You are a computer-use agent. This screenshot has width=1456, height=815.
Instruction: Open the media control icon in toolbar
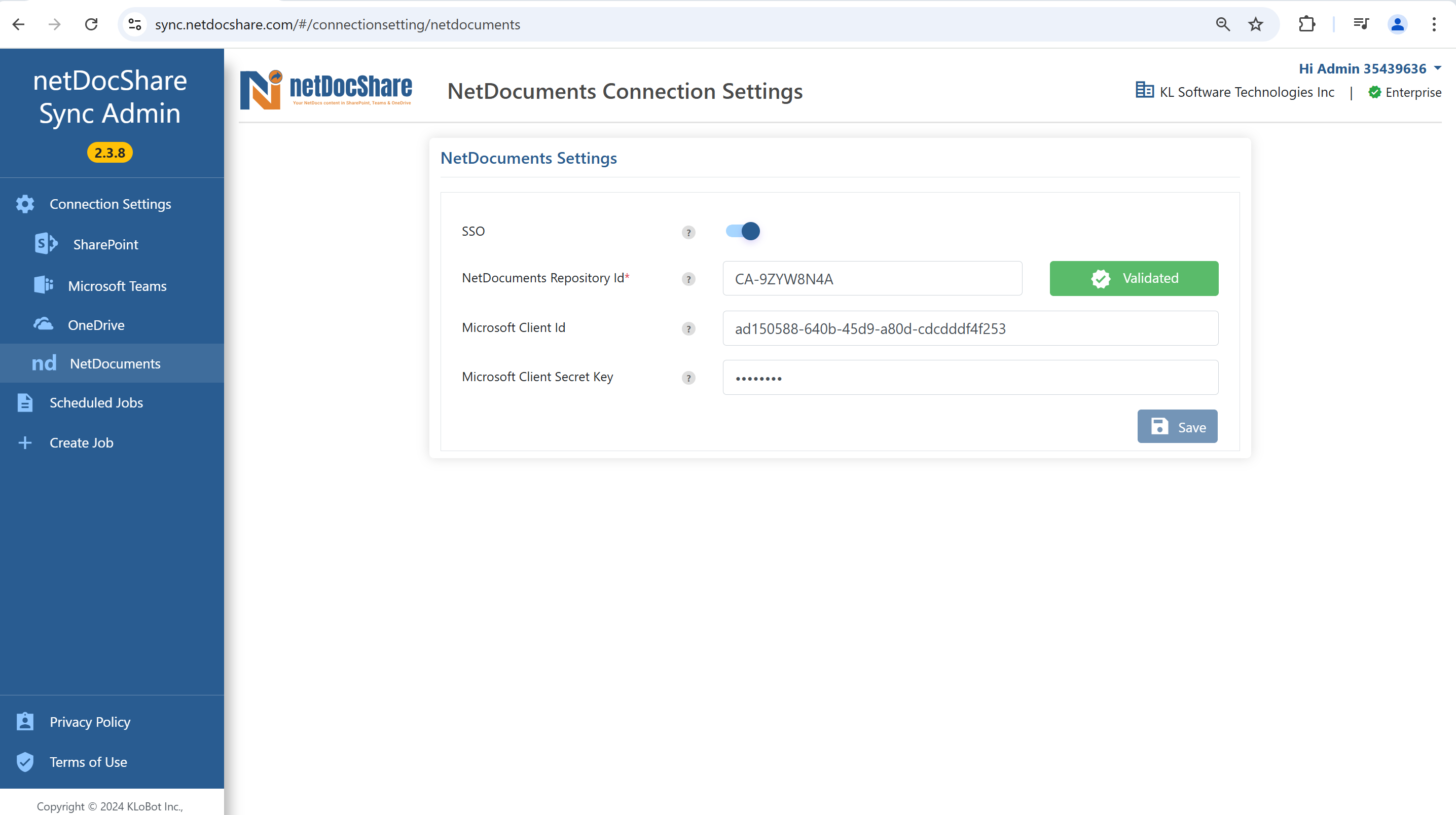pos(1361,24)
